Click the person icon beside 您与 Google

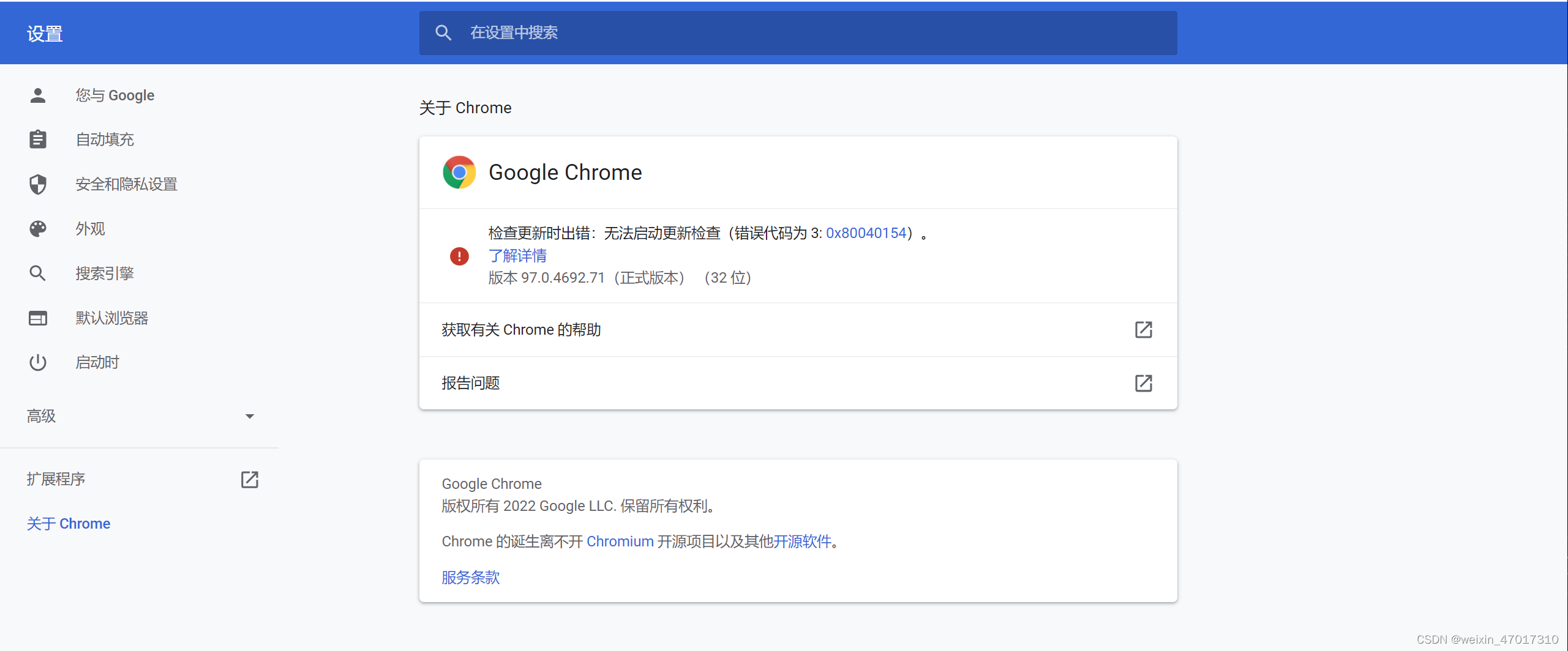tap(38, 95)
